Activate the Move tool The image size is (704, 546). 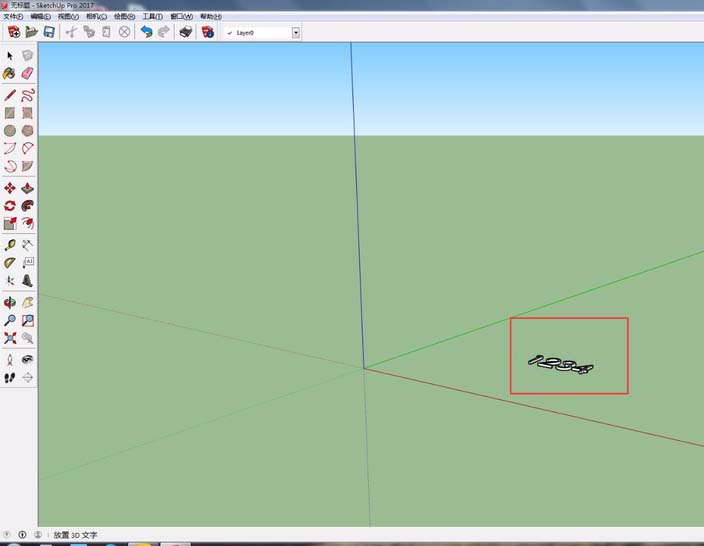pos(10,188)
